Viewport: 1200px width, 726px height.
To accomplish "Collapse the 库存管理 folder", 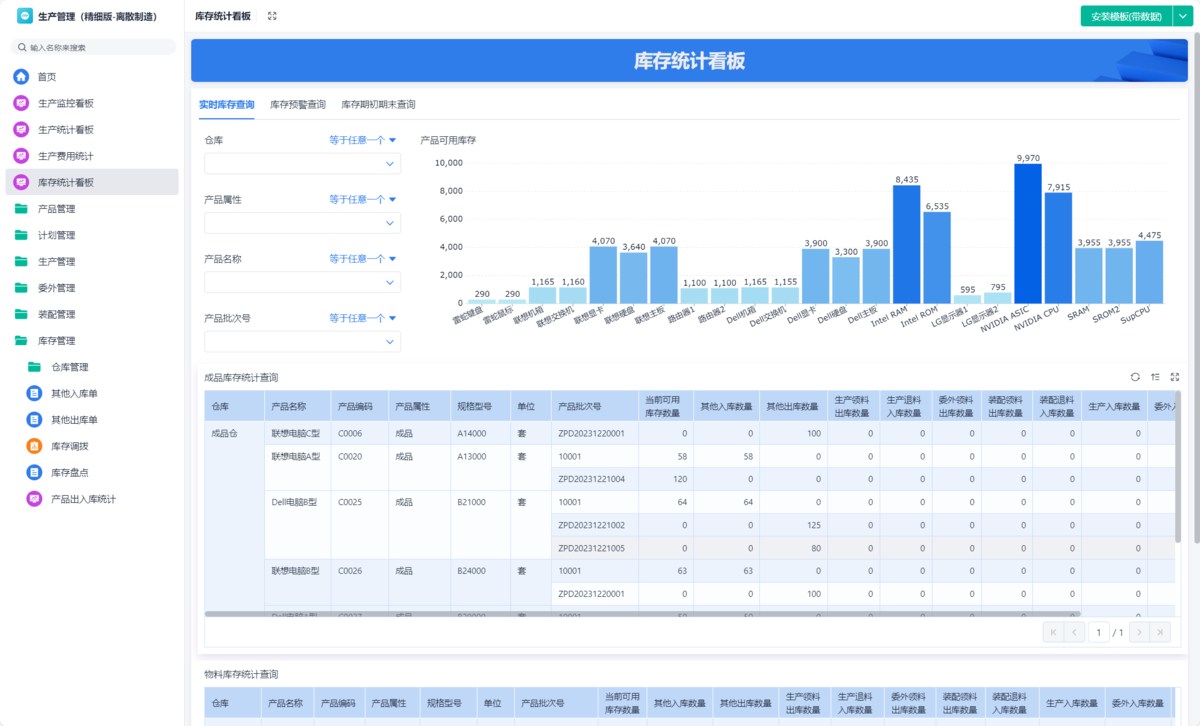I will [x=21, y=341].
